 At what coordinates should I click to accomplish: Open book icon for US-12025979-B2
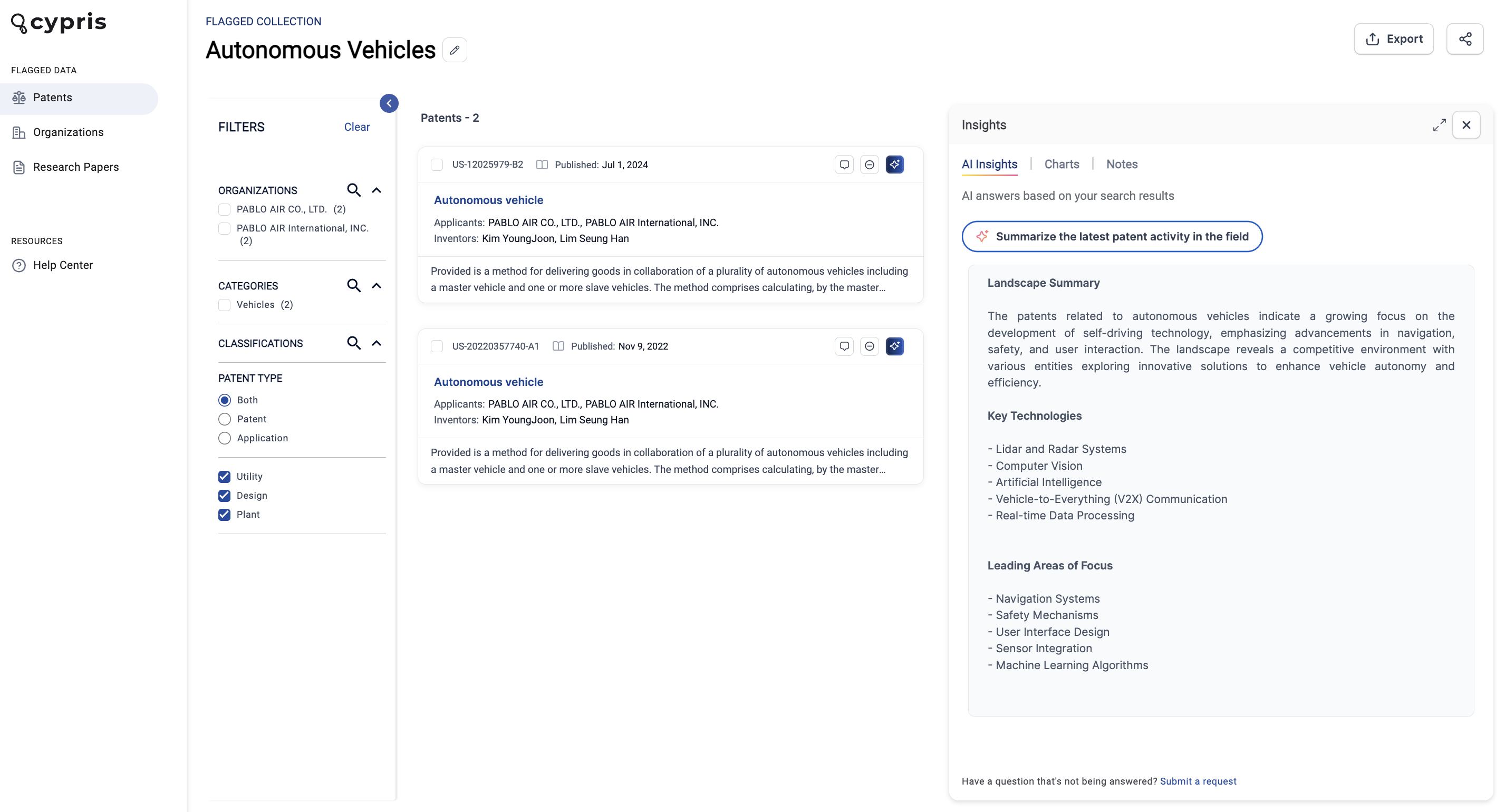(542, 165)
